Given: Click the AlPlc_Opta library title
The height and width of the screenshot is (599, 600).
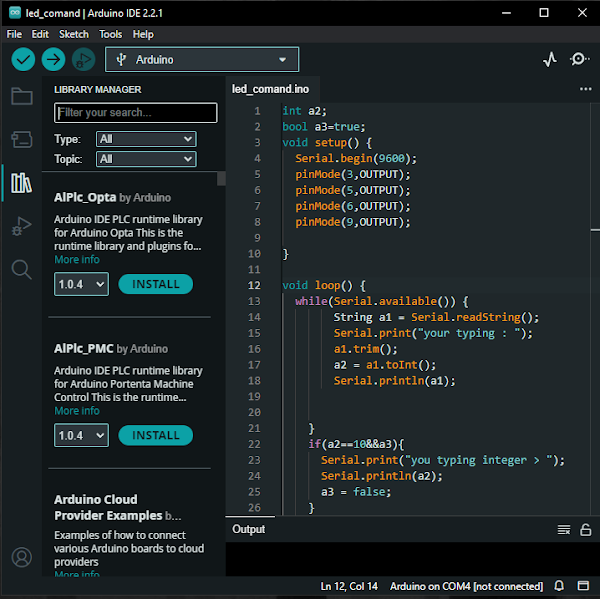Looking at the screenshot, I should (85, 197).
